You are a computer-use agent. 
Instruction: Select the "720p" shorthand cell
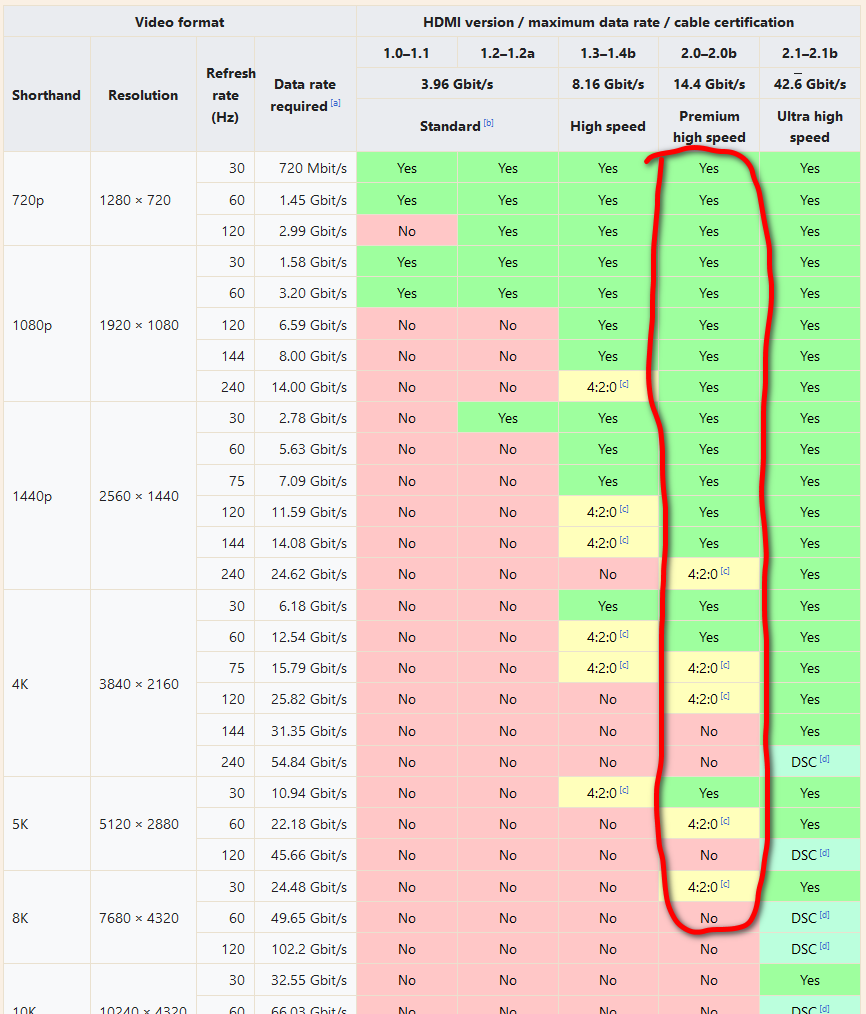47,200
